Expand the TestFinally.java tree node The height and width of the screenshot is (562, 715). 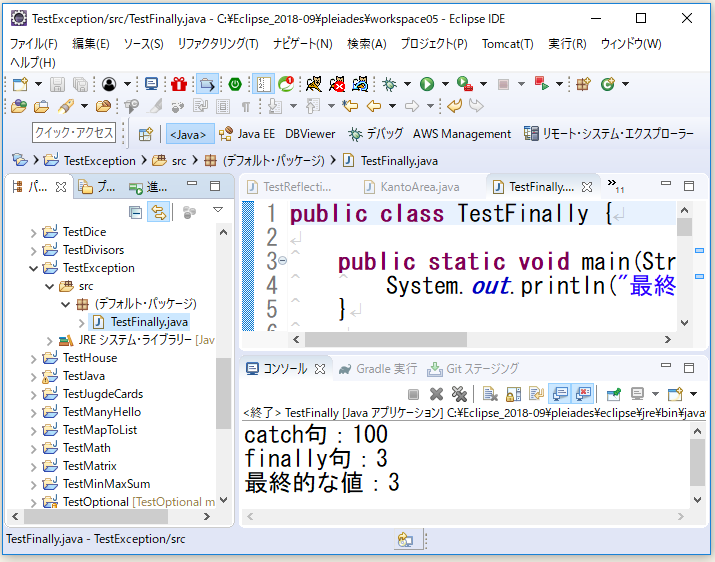(x=82, y=323)
